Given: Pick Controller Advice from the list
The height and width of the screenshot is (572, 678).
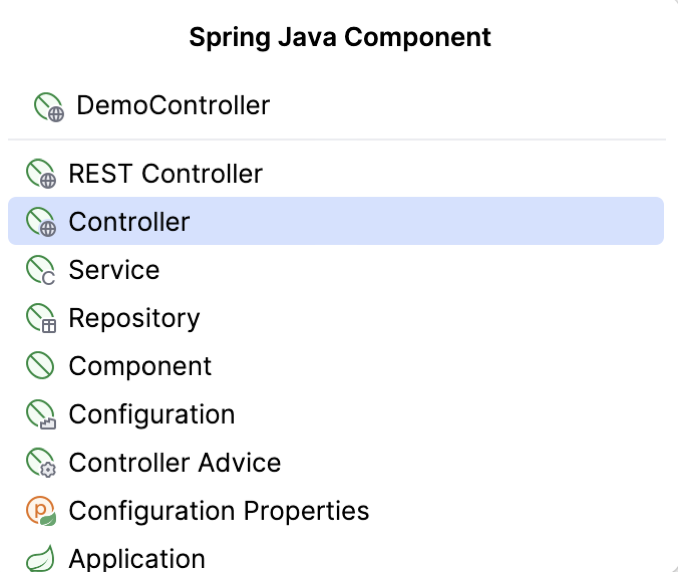Looking at the screenshot, I should (175, 462).
